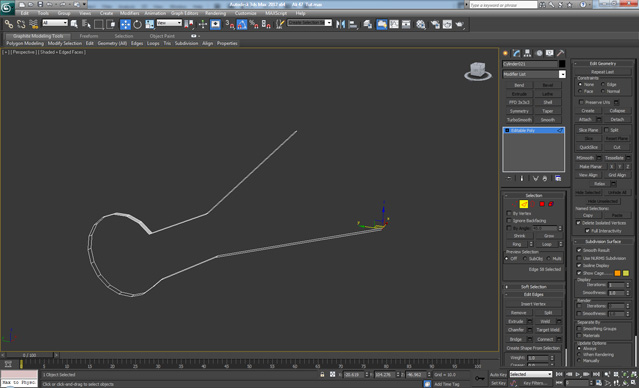The image size is (639, 388).
Task: Click the Create Shape From Selection button
Action: pyautogui.click(x=533, y=348)
